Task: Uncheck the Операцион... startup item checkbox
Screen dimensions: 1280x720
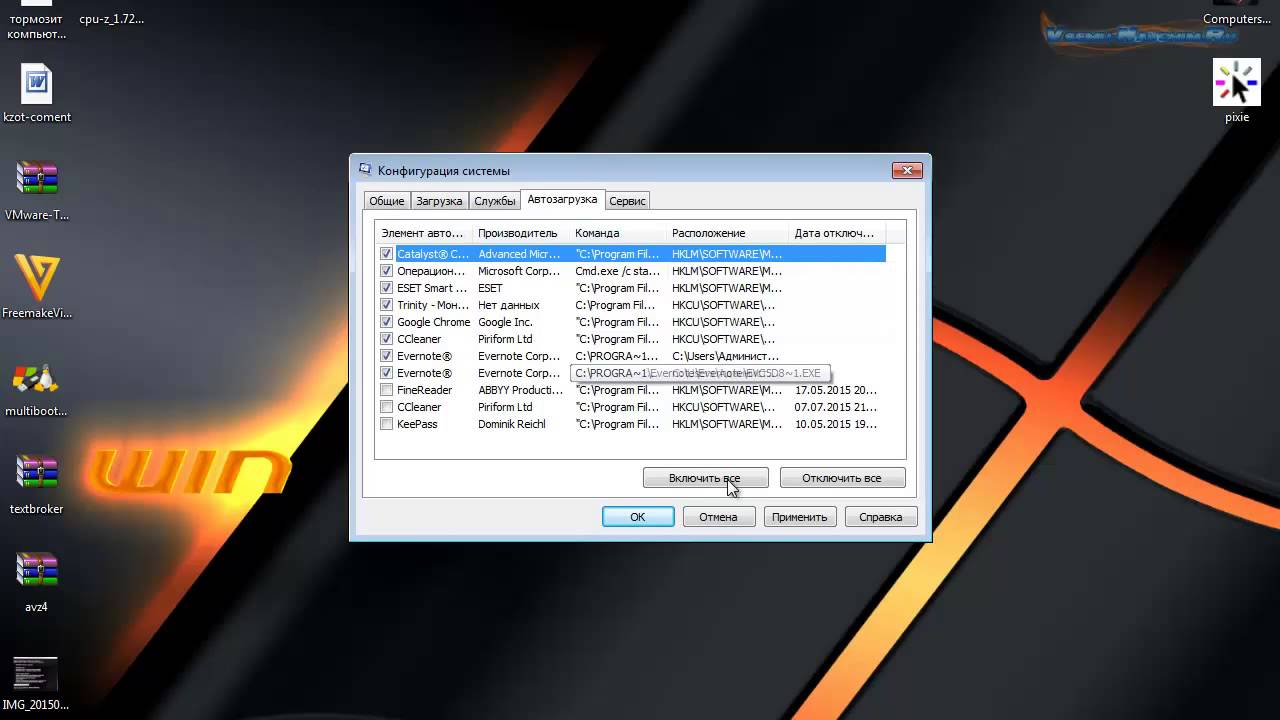Action: (x=386, y=271)
